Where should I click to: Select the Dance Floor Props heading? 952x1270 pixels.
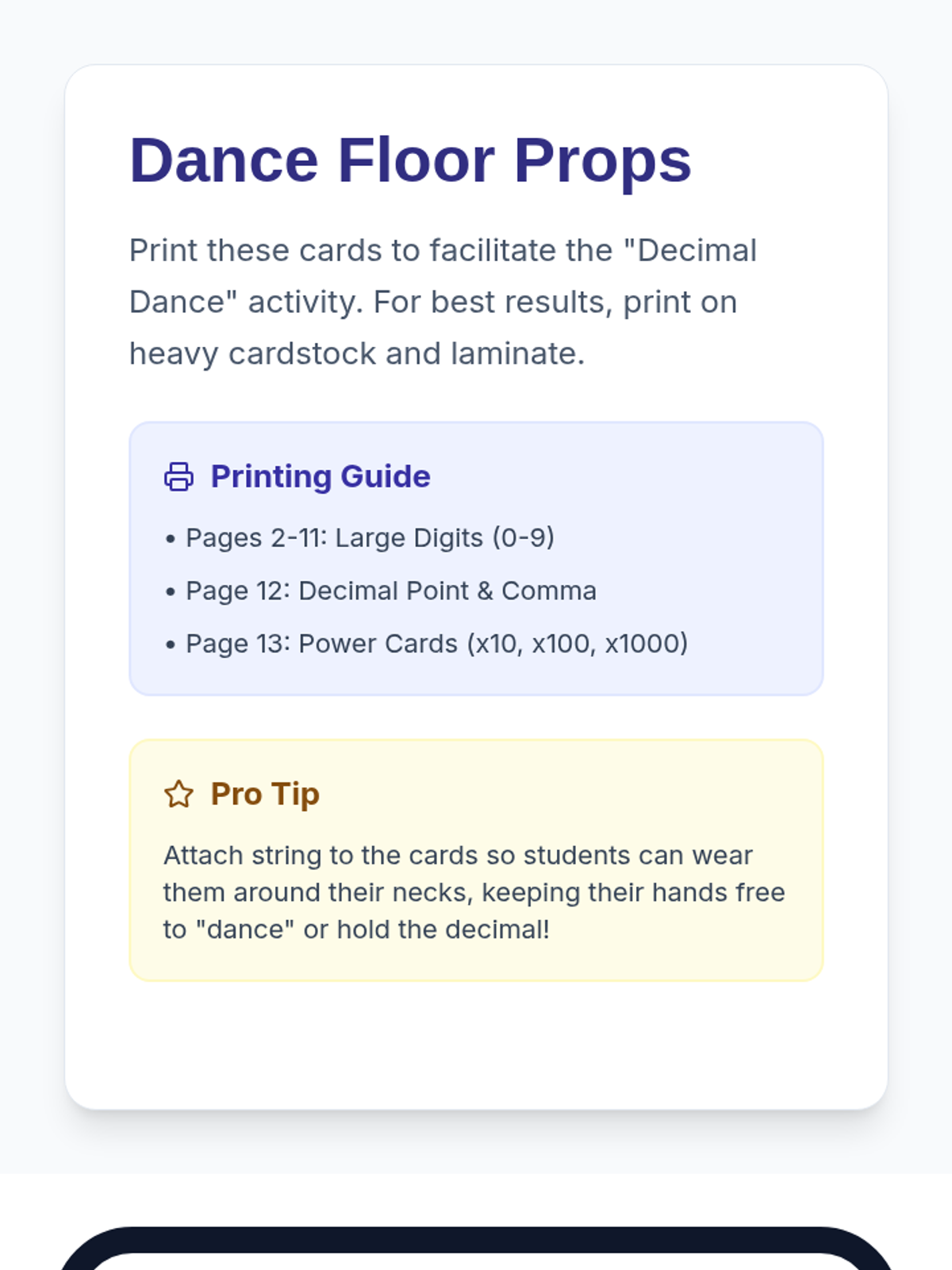pos(410,160)
